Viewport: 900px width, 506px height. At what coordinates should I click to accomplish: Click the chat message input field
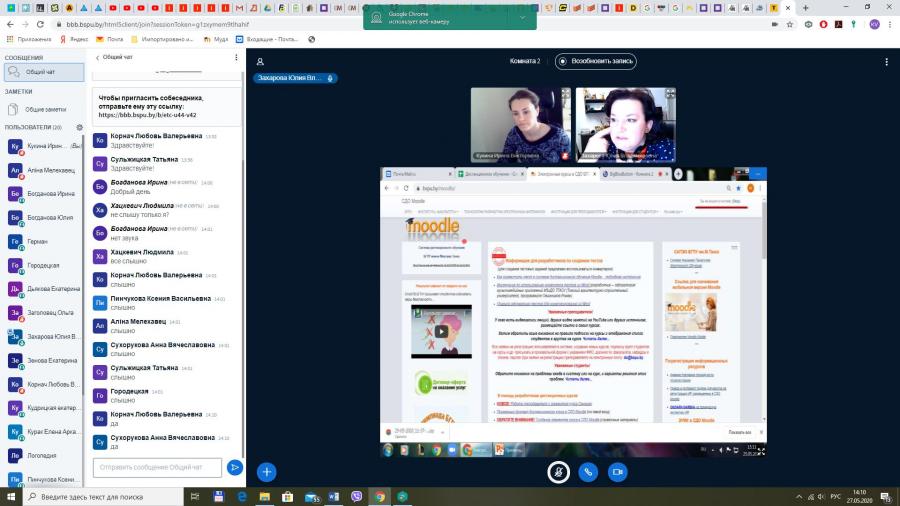click(157, 468)
